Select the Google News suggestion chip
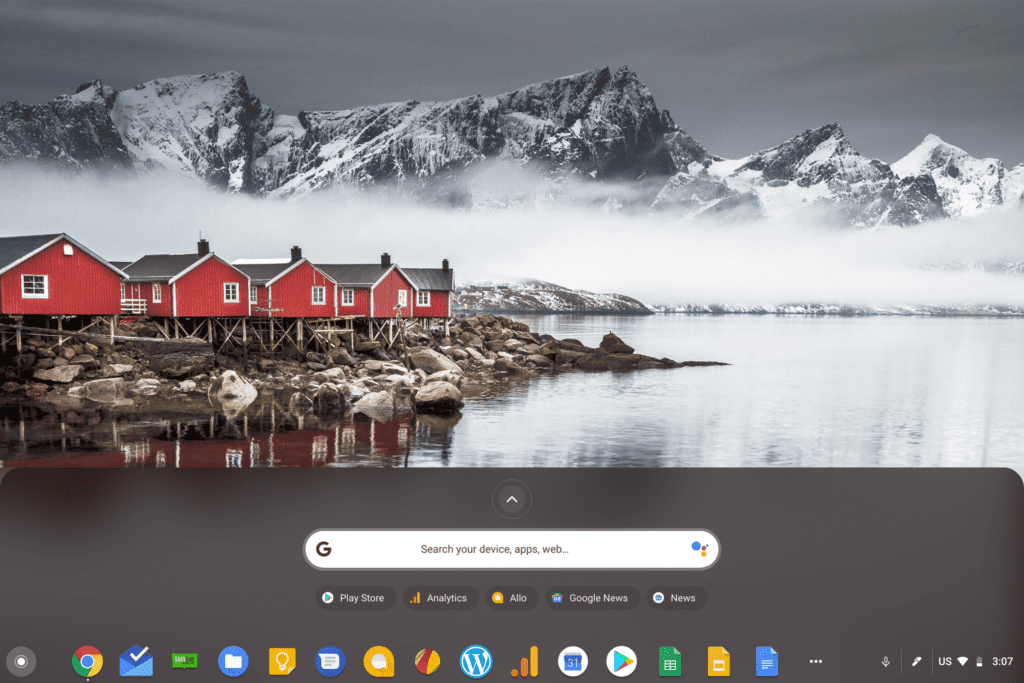This screenshot has width=1024, height=683. click(x=589, y=598)
